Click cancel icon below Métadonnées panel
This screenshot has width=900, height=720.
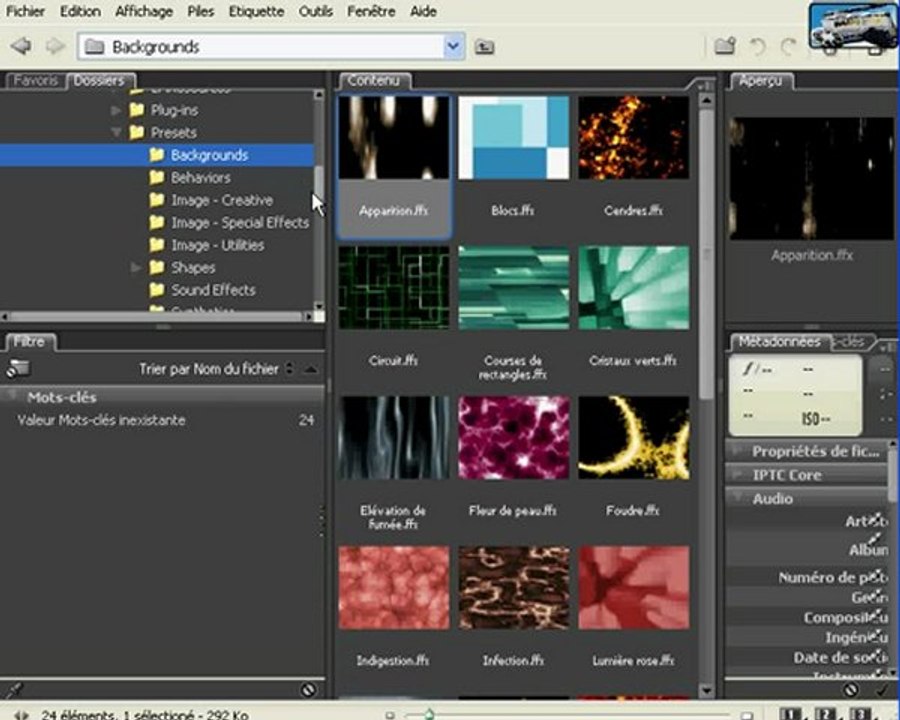(851, 690)
